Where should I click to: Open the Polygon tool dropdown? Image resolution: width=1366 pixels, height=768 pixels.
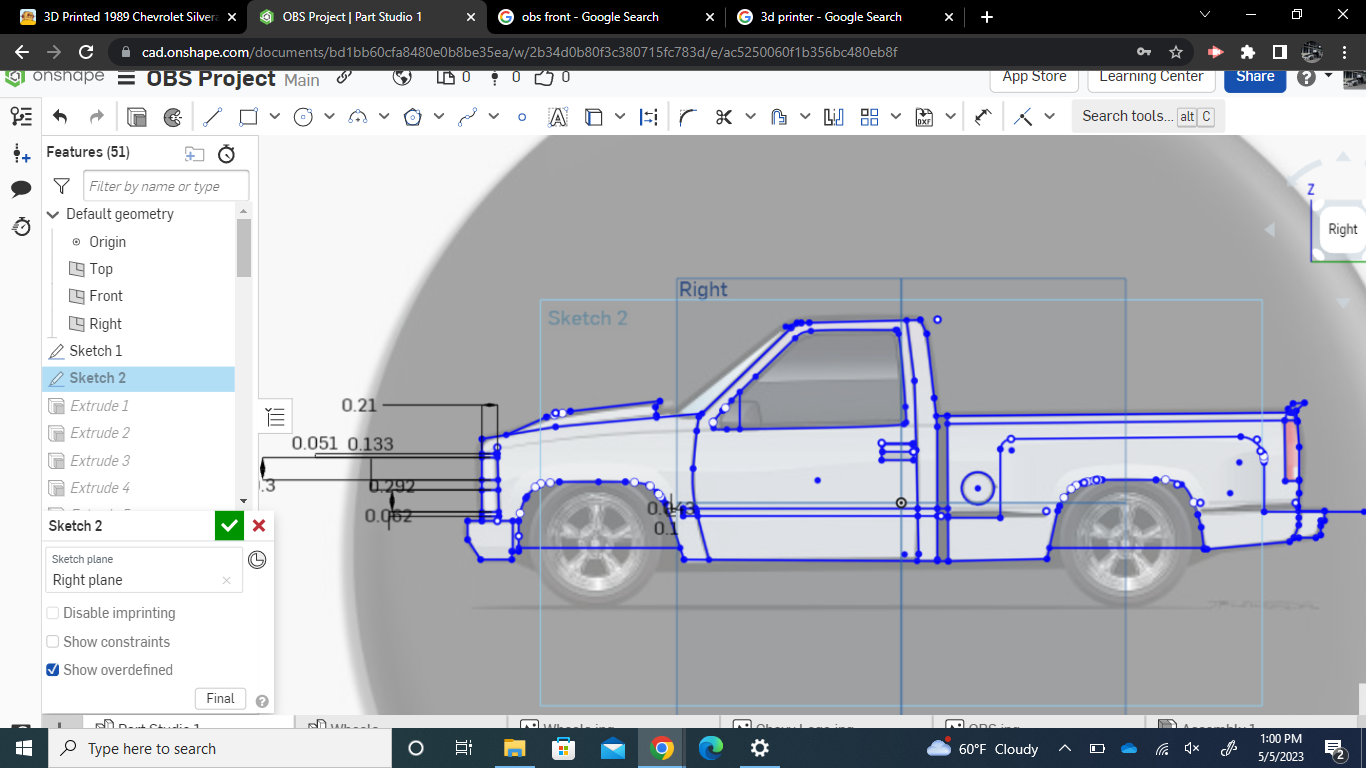tap(440, 116)
